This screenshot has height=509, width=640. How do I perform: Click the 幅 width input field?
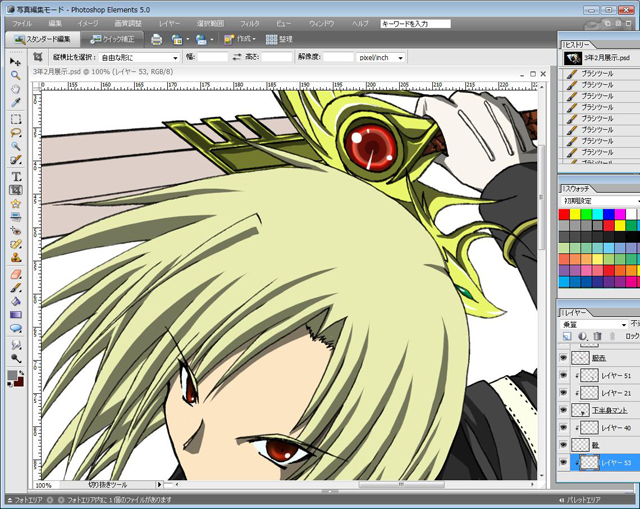[x=212, y=57]
